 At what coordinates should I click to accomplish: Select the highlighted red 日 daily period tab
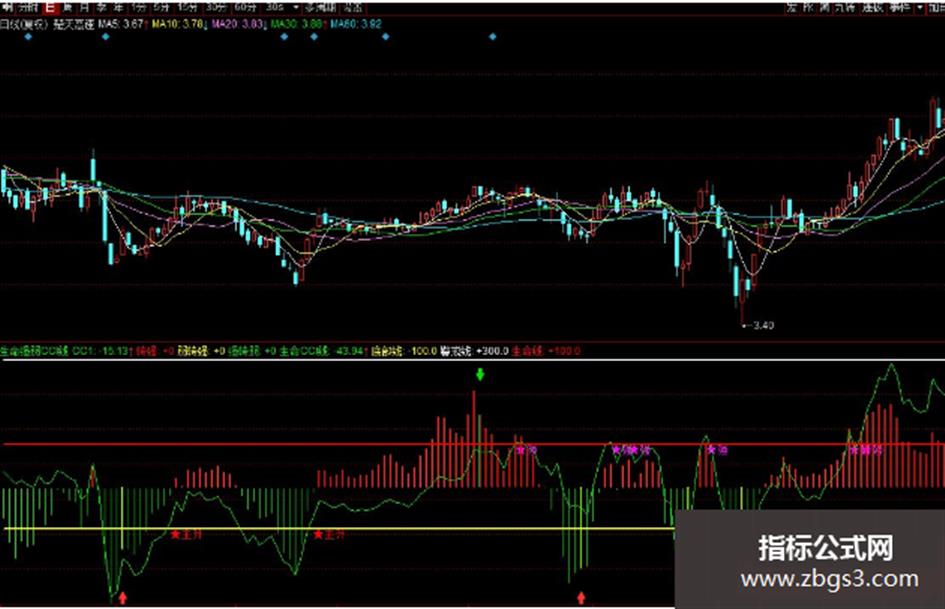point(50,7)
